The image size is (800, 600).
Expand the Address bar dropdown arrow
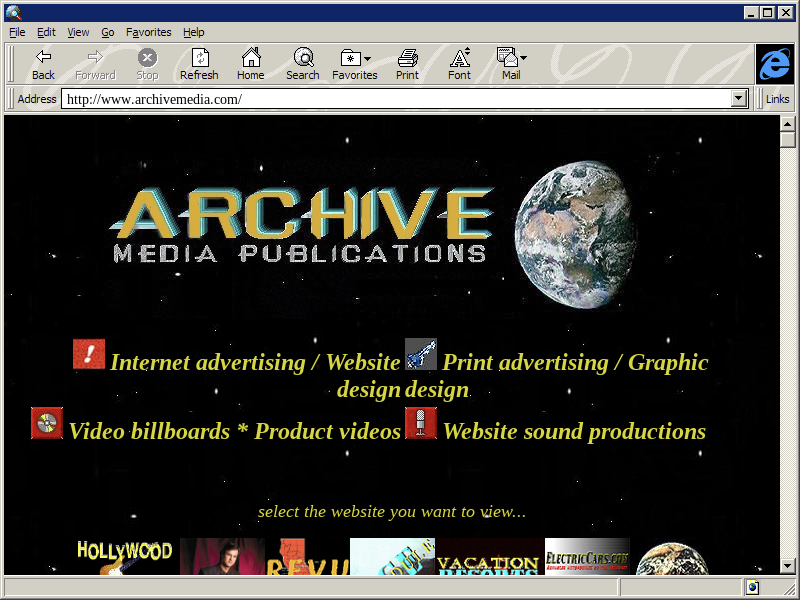(x=739, y=99)
